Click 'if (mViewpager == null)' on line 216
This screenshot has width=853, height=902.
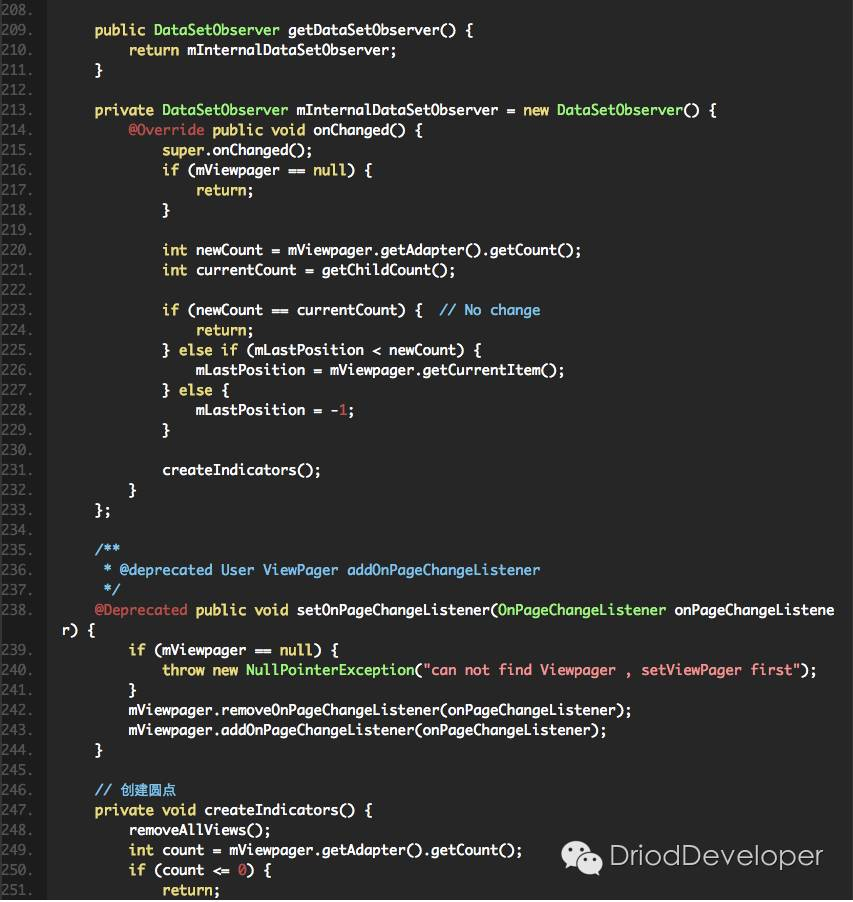coord(258,170)
